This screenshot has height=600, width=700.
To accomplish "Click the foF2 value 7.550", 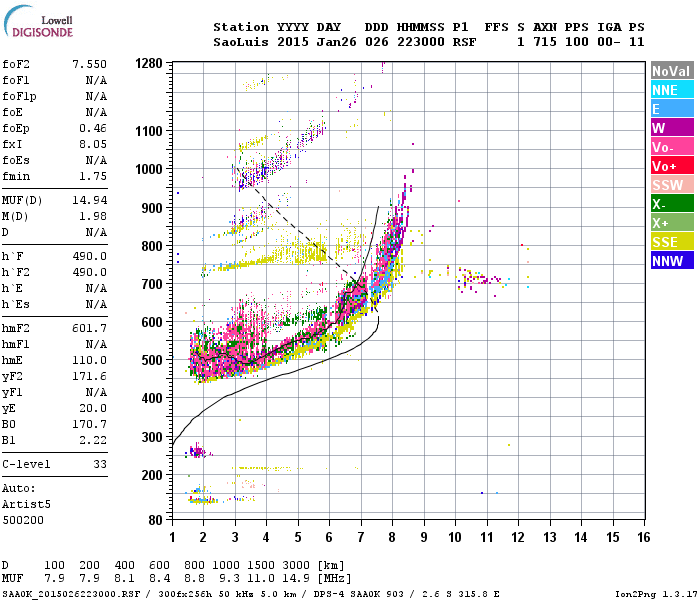I will [89, 64].
